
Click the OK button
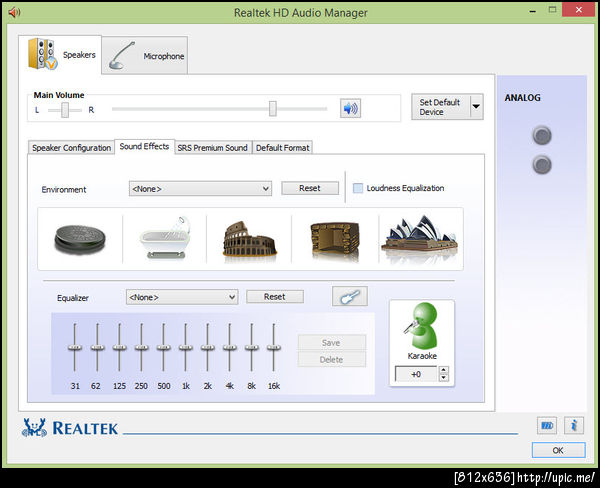coord(558,450)
